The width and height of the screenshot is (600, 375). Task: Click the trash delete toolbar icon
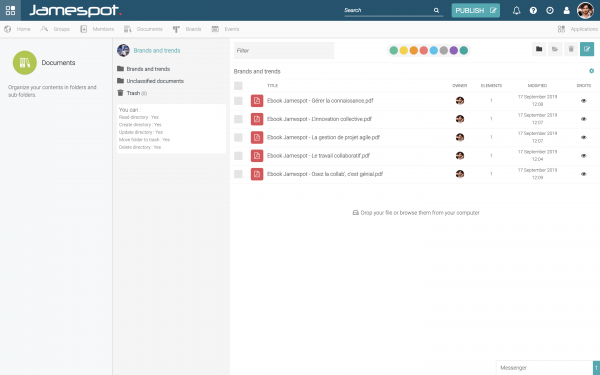571,49
